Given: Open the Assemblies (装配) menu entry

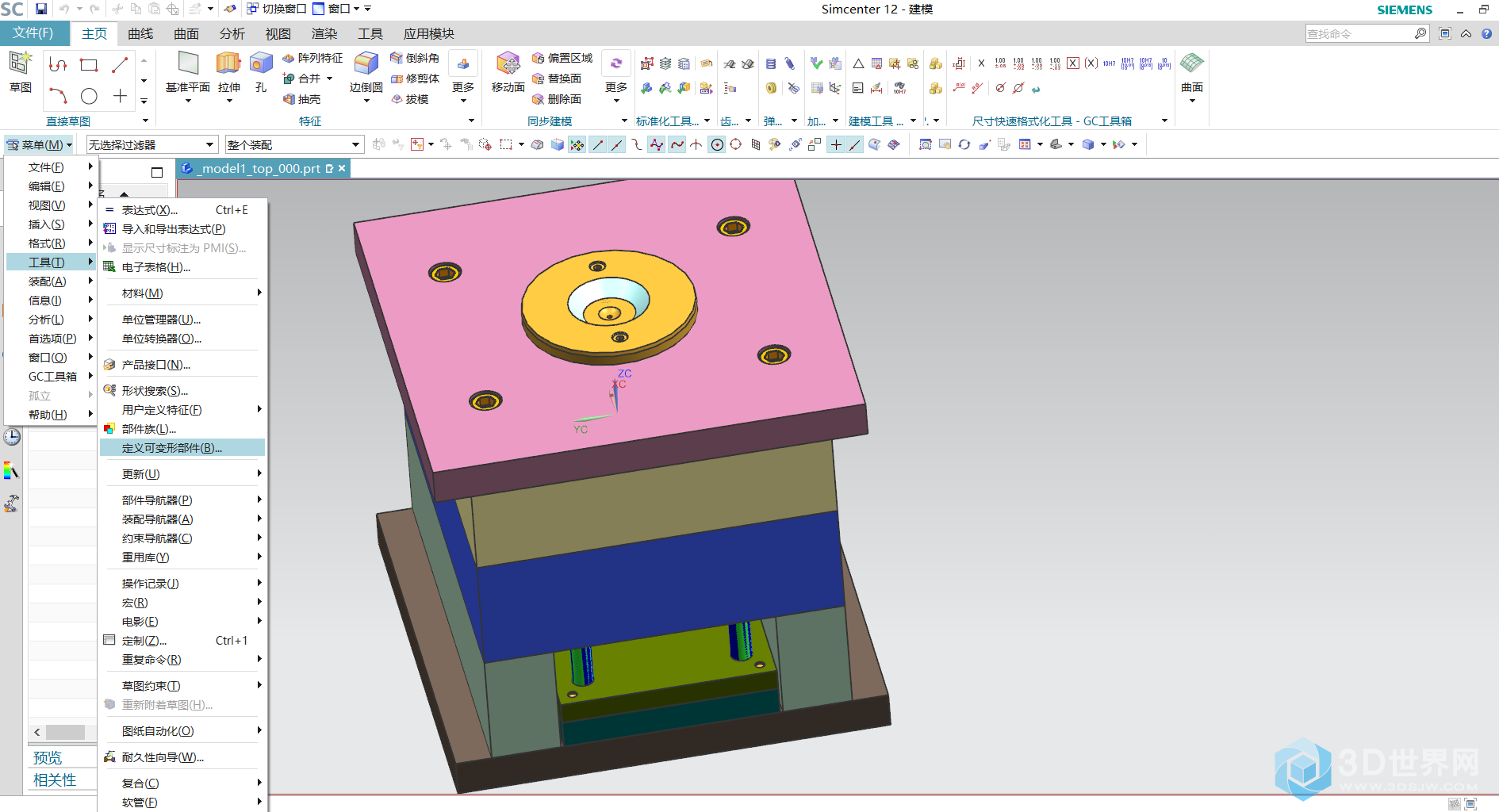Looking at the screenshot, I should click(x=51, y=282).
